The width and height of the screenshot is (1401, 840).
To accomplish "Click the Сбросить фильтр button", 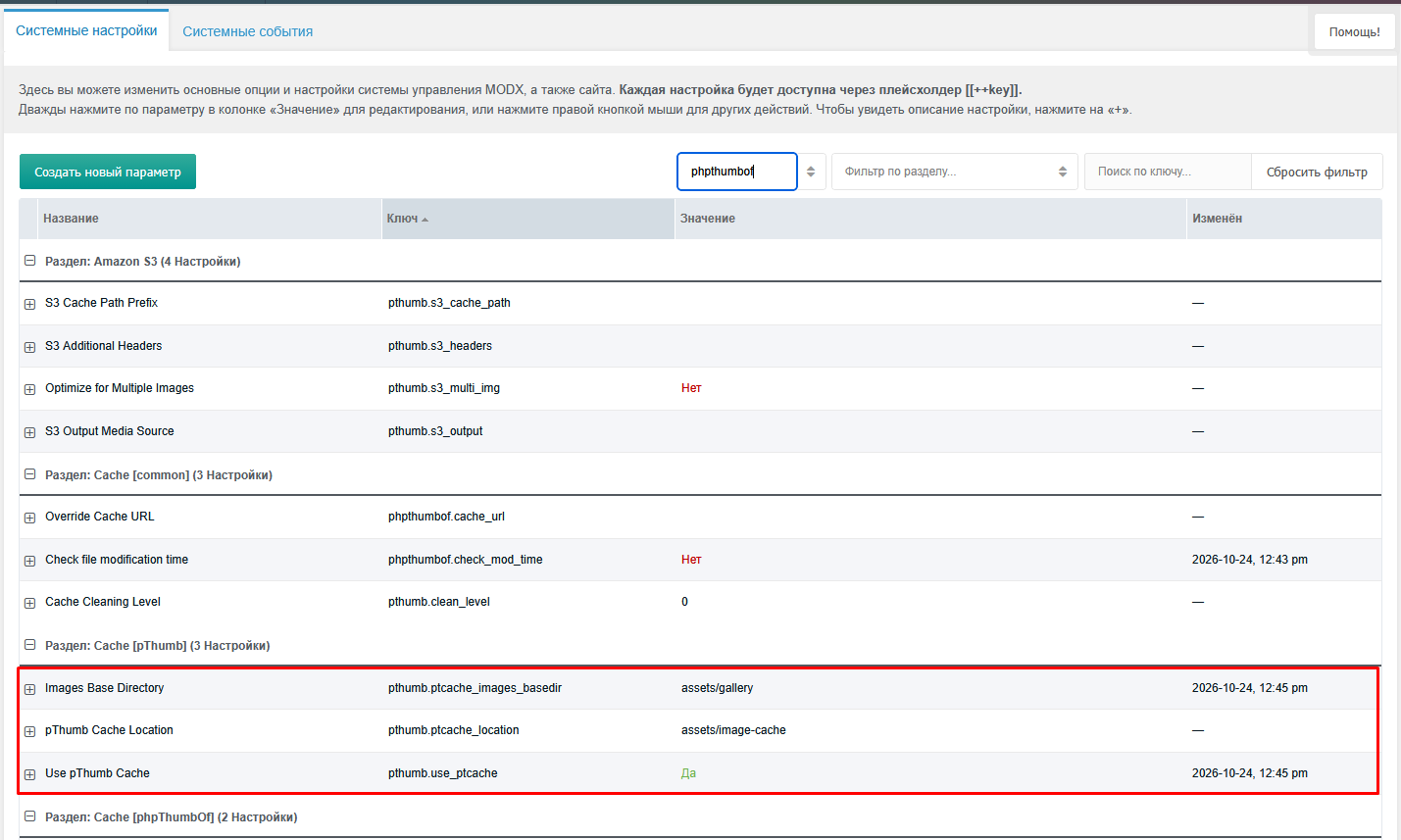I will [1317, 172].
